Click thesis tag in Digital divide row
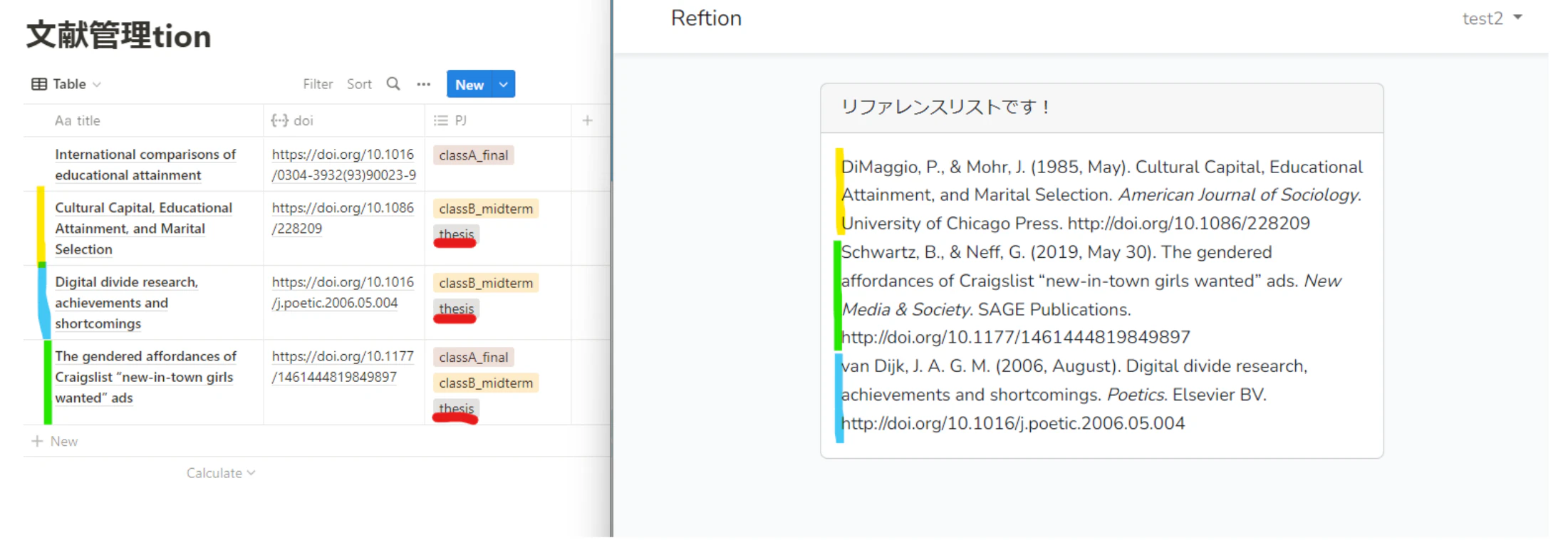This screenshot has height=540, width=1568. (x=457, y=308)
